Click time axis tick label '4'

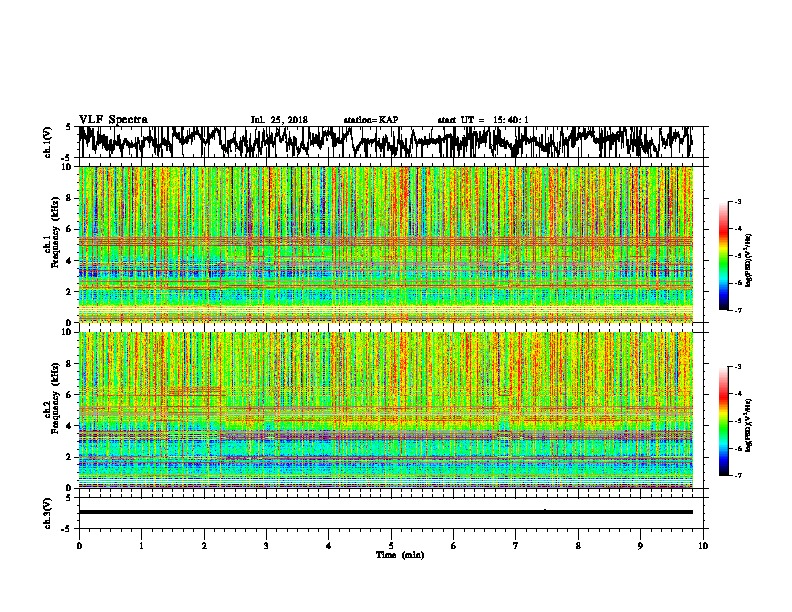click(x=329, y=546)
